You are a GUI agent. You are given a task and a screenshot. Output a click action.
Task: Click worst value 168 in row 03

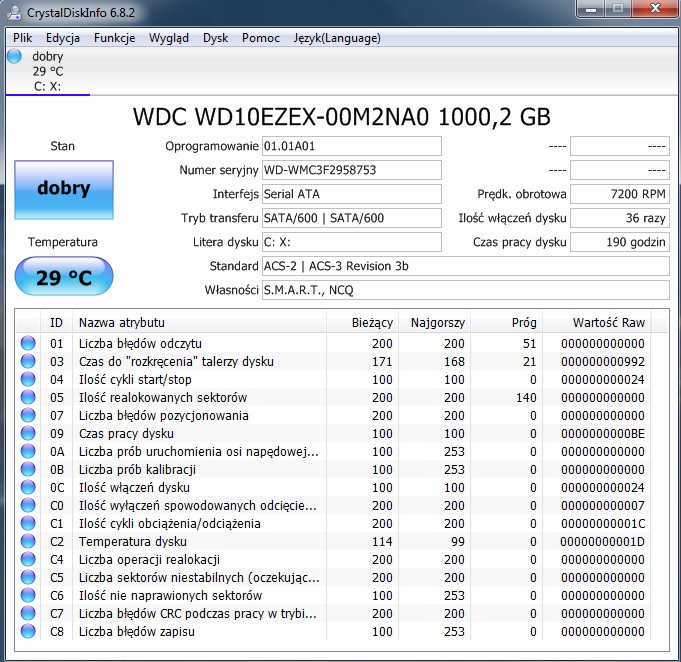point(454,361)
